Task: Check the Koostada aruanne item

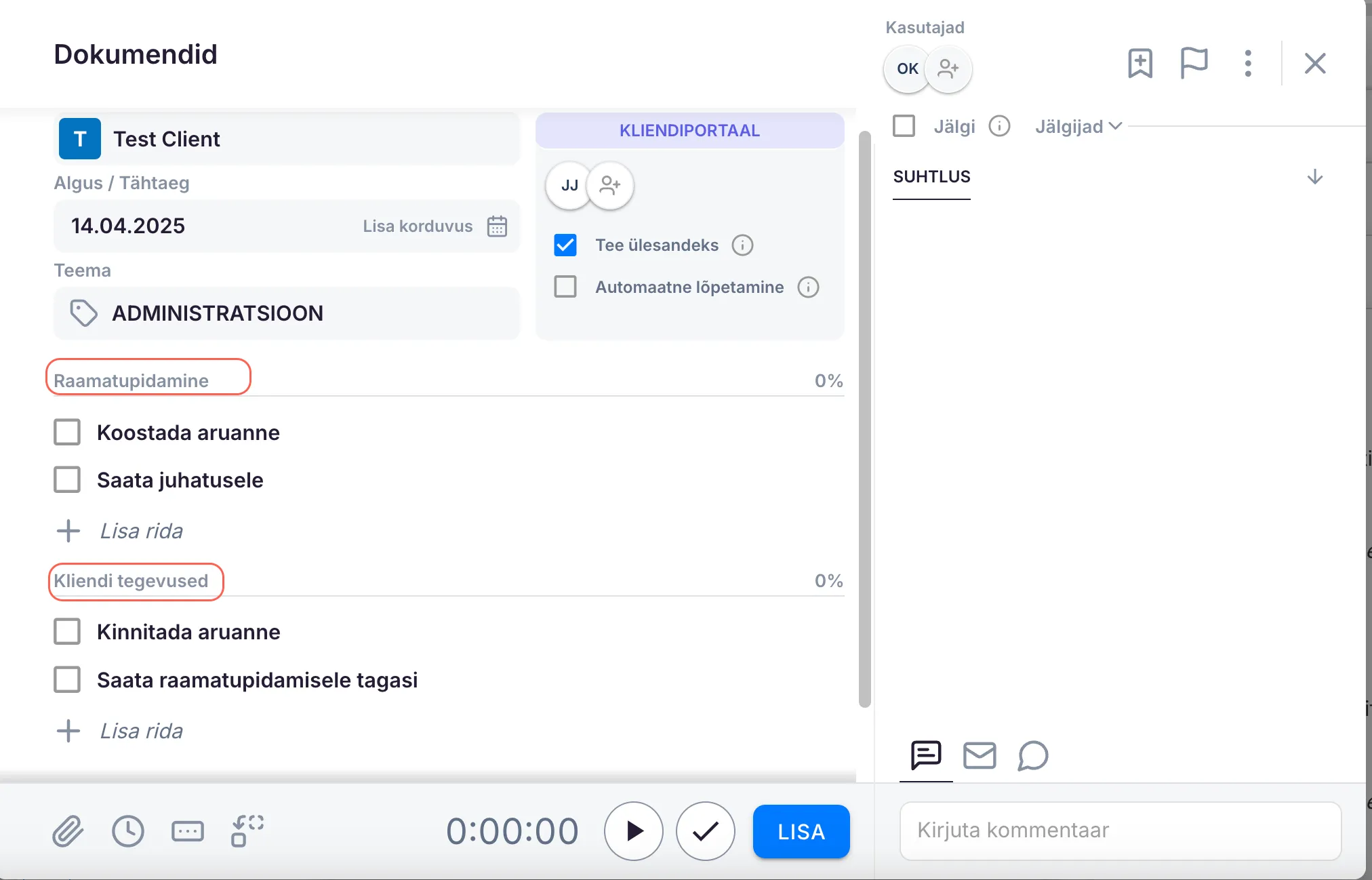Action: point(67,433)
